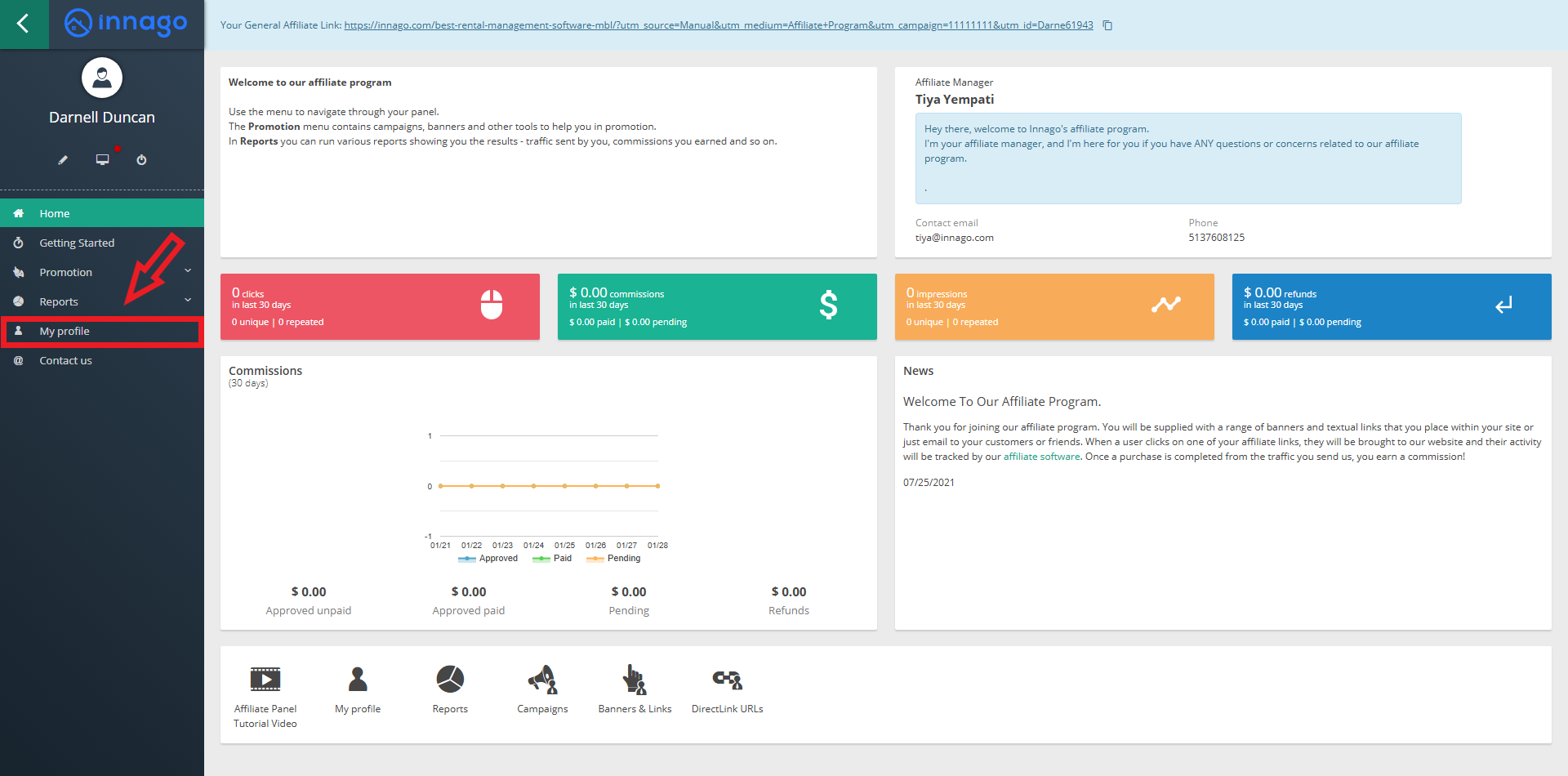Click the back arrow in top-left corner
This screenshot has height=776, width=1568.
coord(24,24)
